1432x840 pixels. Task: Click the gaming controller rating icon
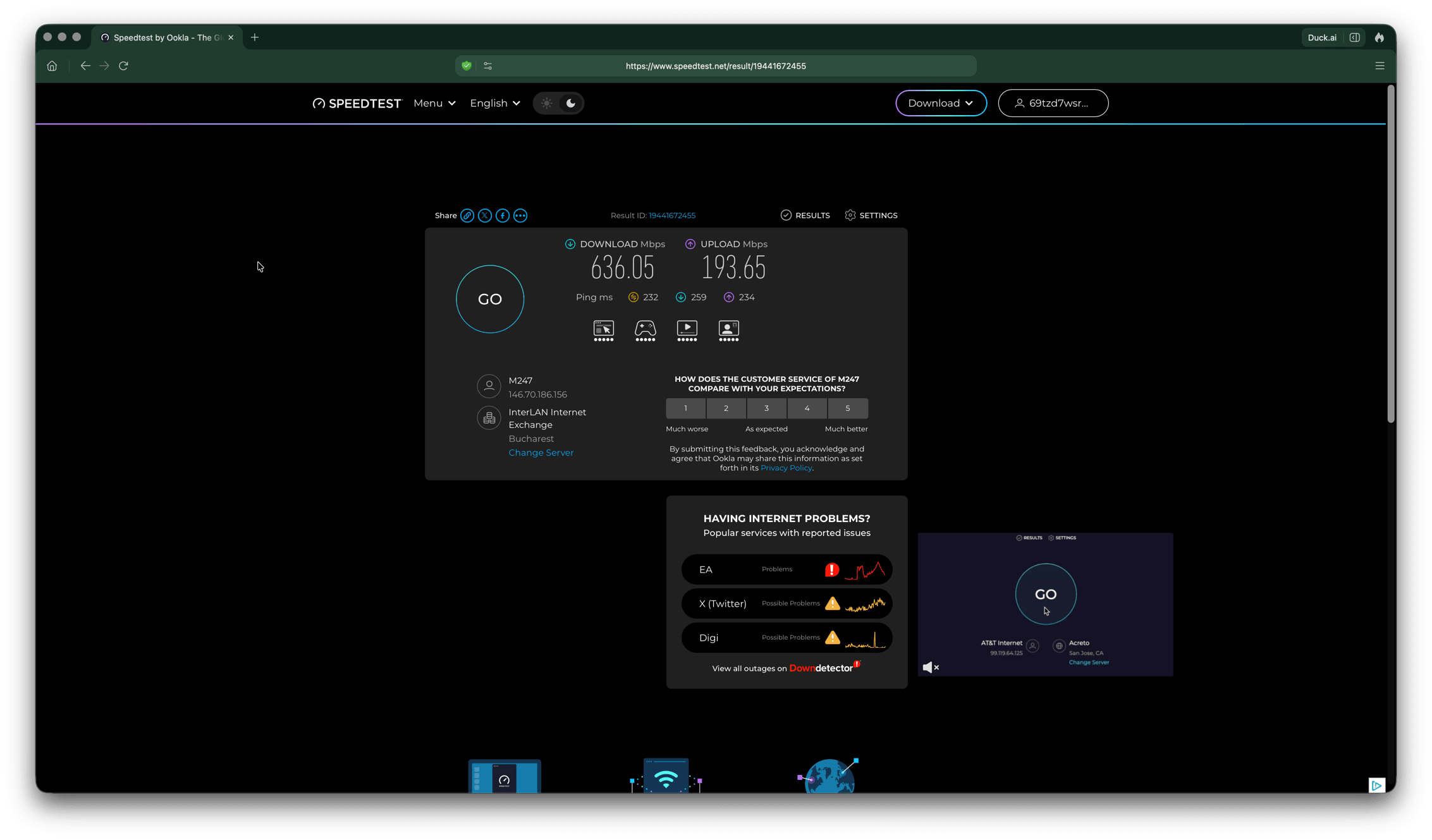coord(646,331)
